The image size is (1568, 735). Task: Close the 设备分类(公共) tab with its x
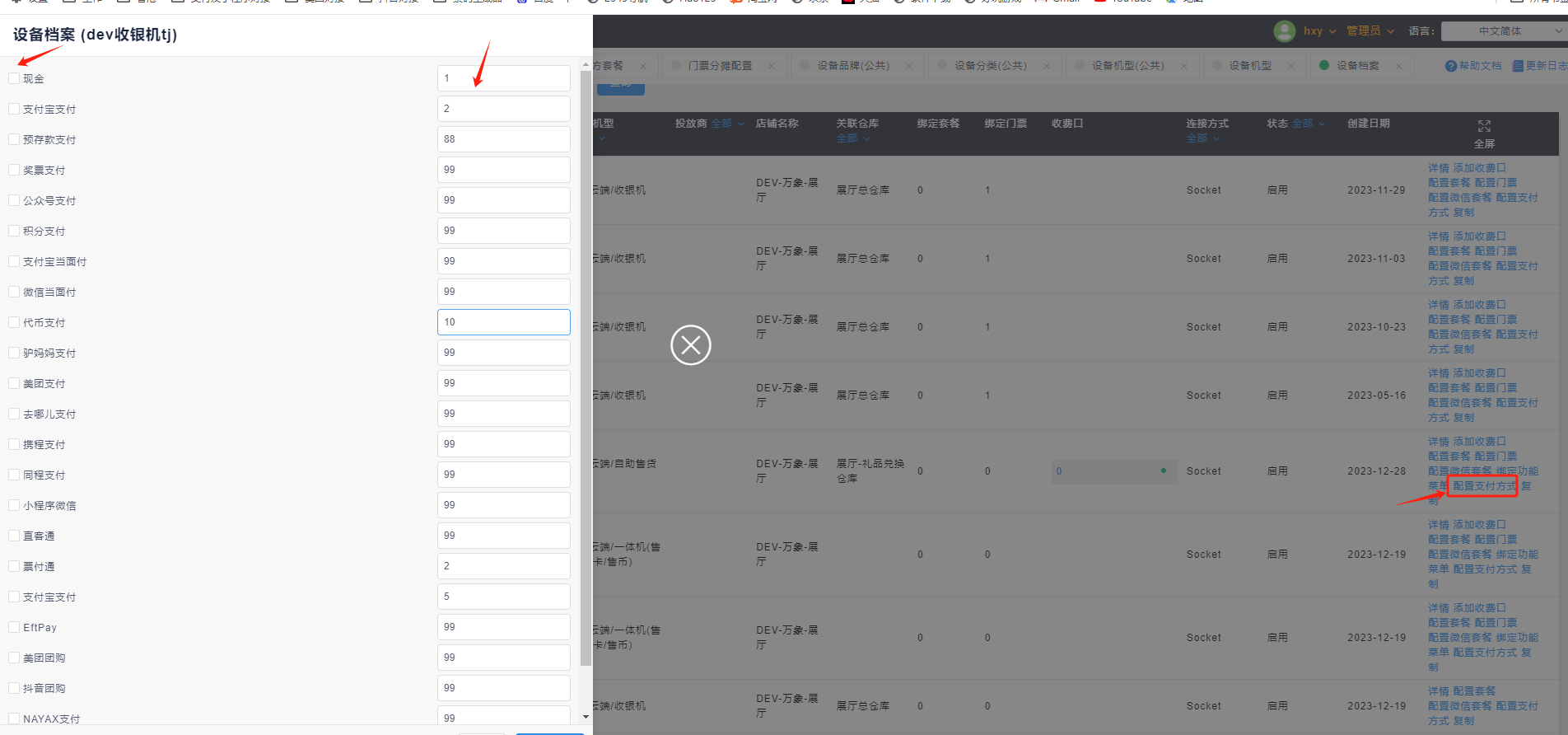pos(1047,66)
